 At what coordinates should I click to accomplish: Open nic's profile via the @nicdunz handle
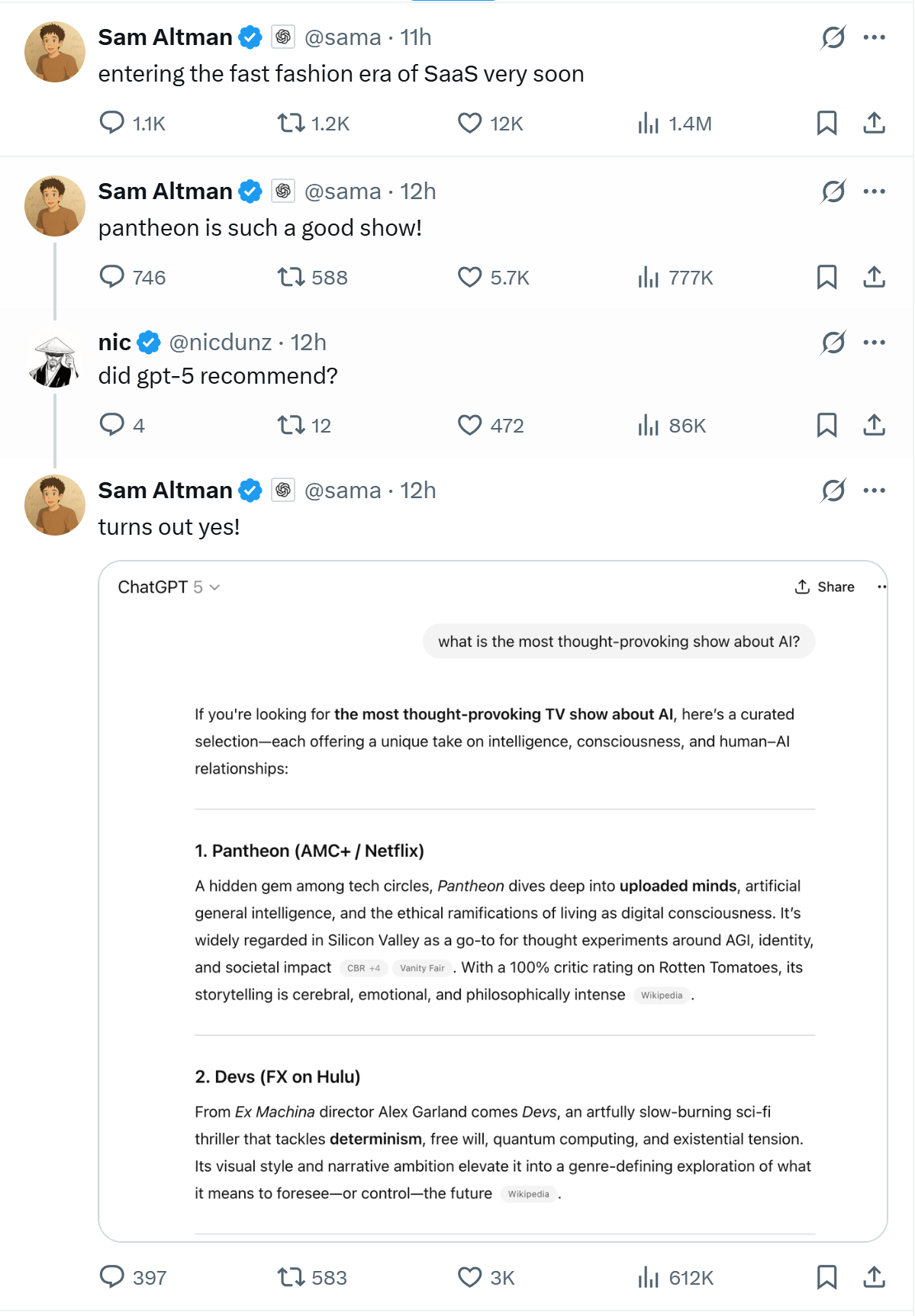click(220, 343)
